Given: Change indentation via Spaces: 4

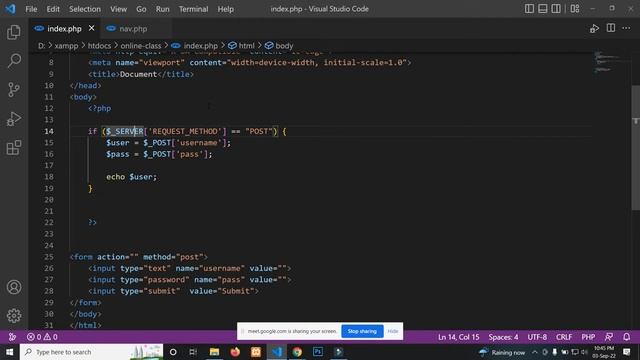Looking at the screenshot, I should click(503, 337).
